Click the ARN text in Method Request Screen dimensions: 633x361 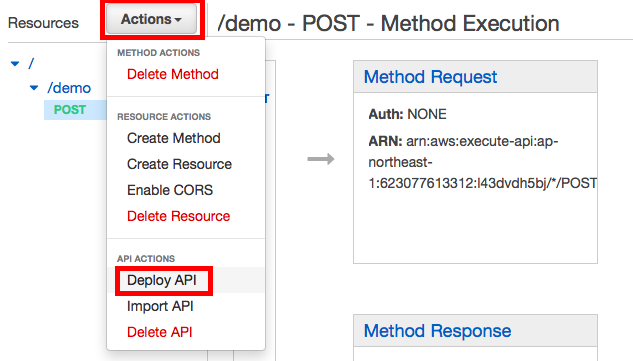coord(482,162)
